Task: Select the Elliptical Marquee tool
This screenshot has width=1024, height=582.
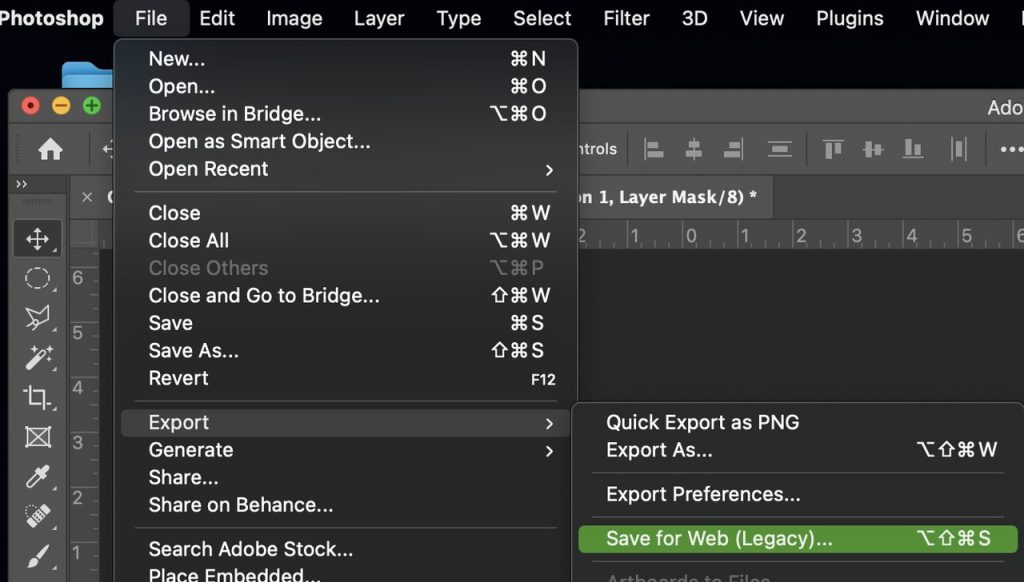Action: (37, 278)
